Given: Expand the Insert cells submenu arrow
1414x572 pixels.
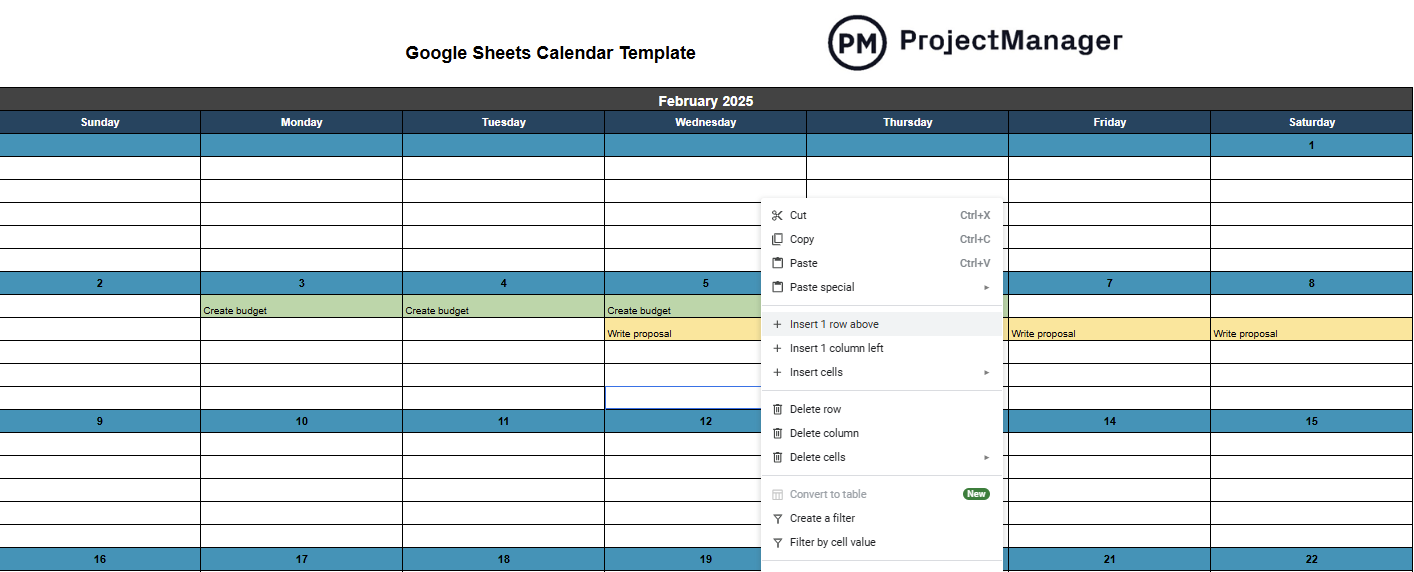Looking at the screenshot, I should point(986,372).
